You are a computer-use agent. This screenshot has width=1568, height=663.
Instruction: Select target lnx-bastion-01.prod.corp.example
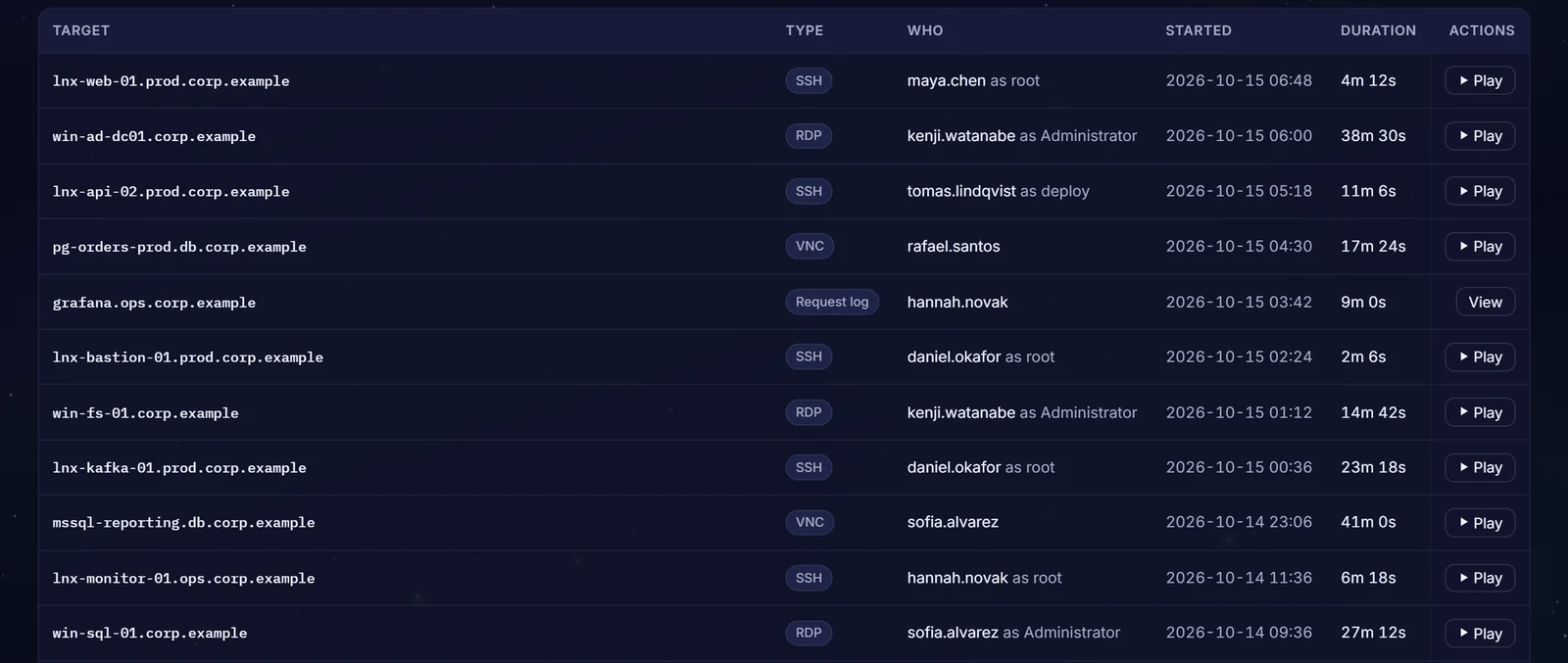(188, 357)
